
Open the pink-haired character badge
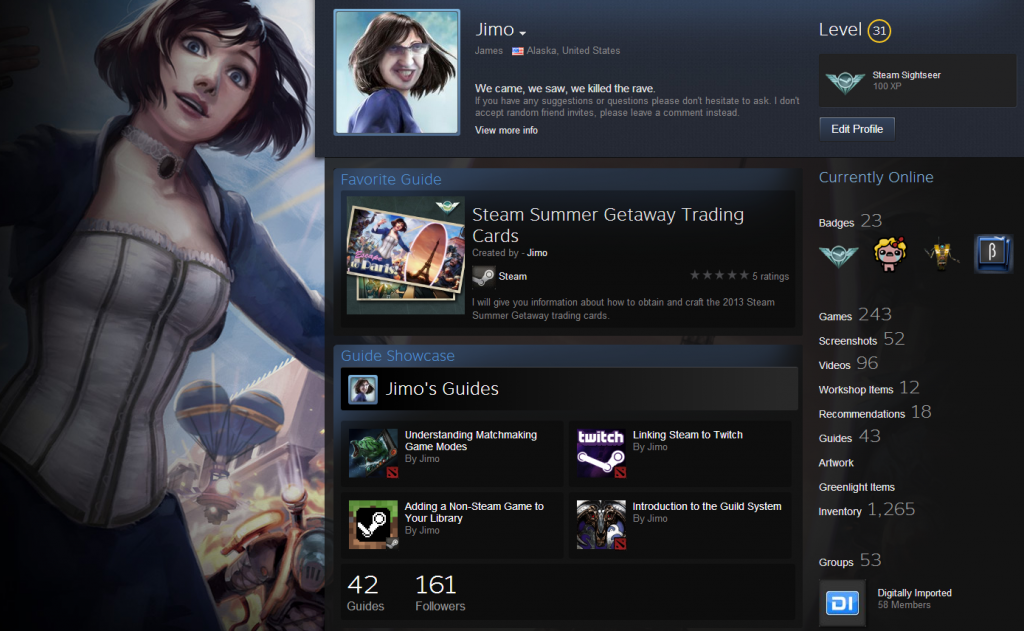[x=890, y=255]
